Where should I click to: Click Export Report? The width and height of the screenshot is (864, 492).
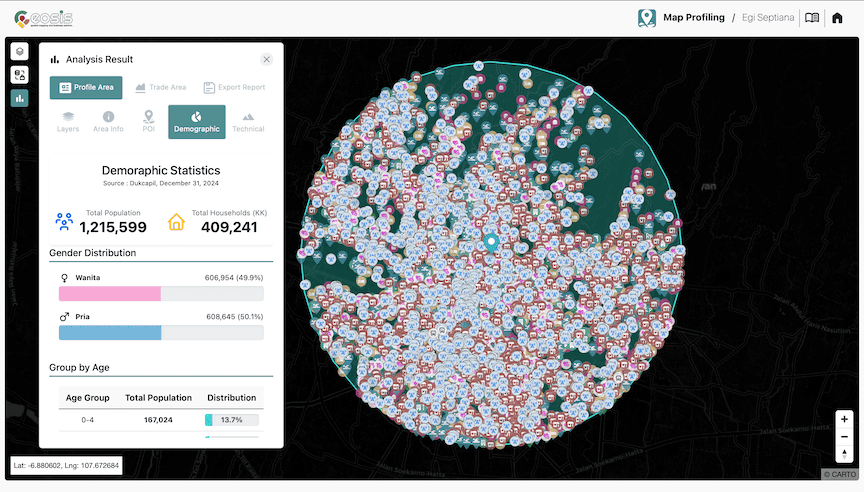click(x=235, y=88)
